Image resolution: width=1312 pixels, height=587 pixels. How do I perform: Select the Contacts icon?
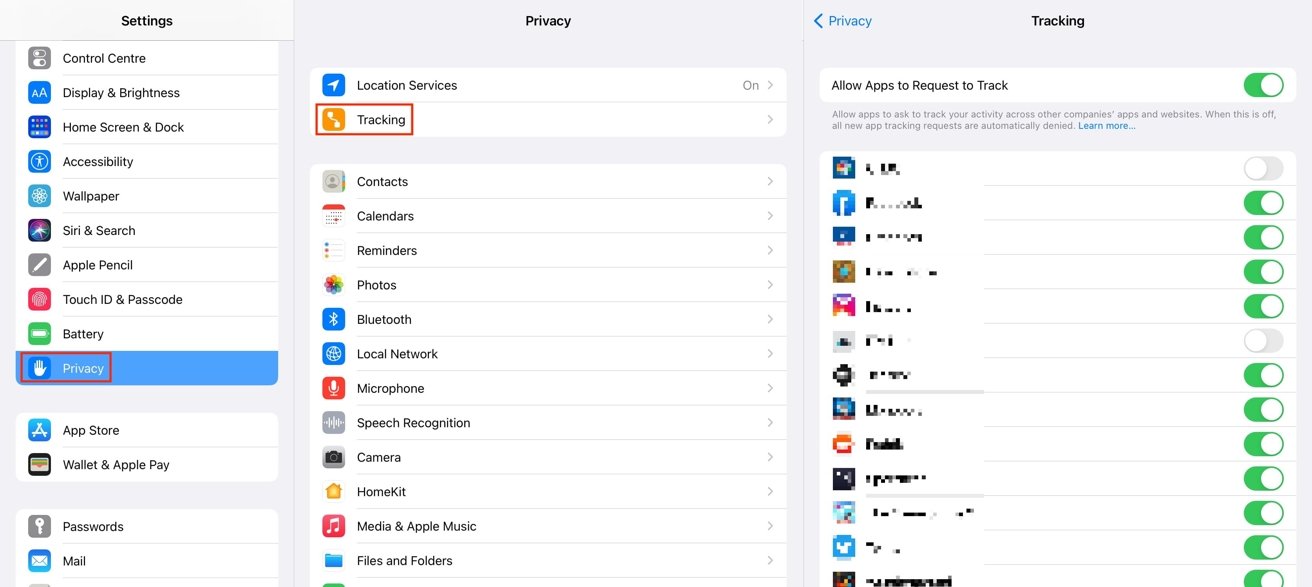pyautogui.click(x=334, y=182)
